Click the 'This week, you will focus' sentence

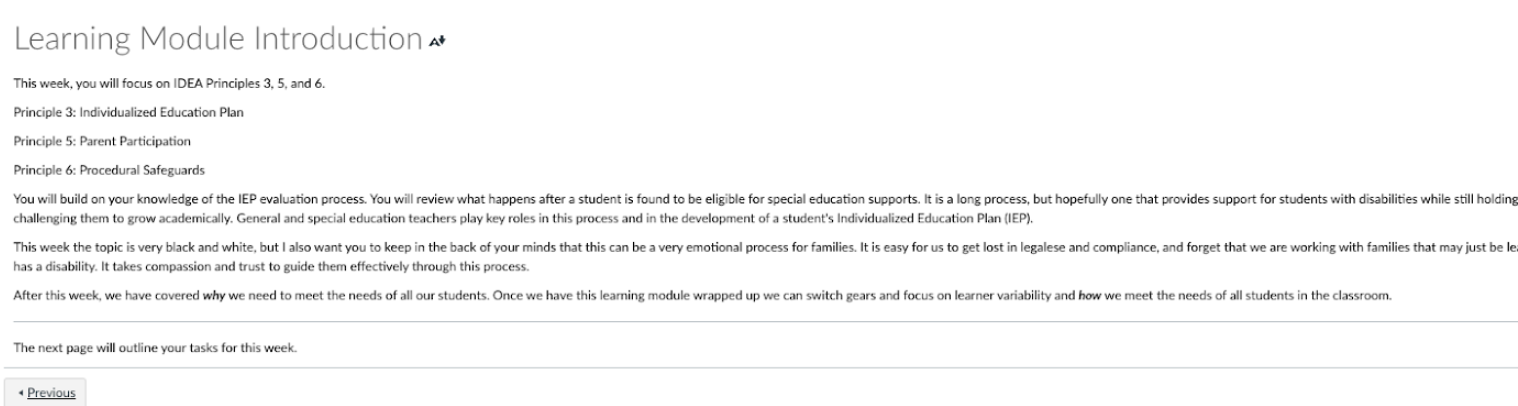(169, 84)
